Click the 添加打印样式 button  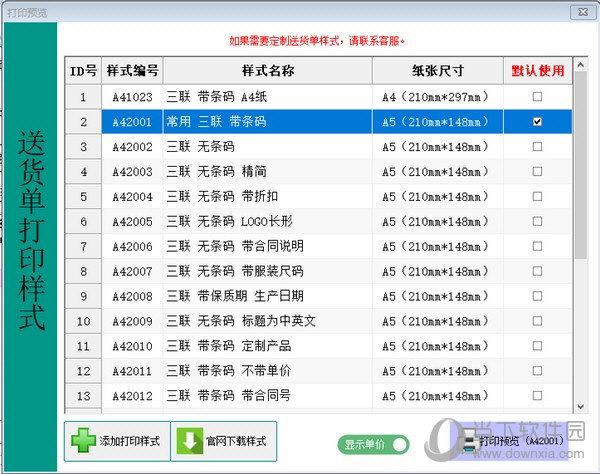(117, 441)
